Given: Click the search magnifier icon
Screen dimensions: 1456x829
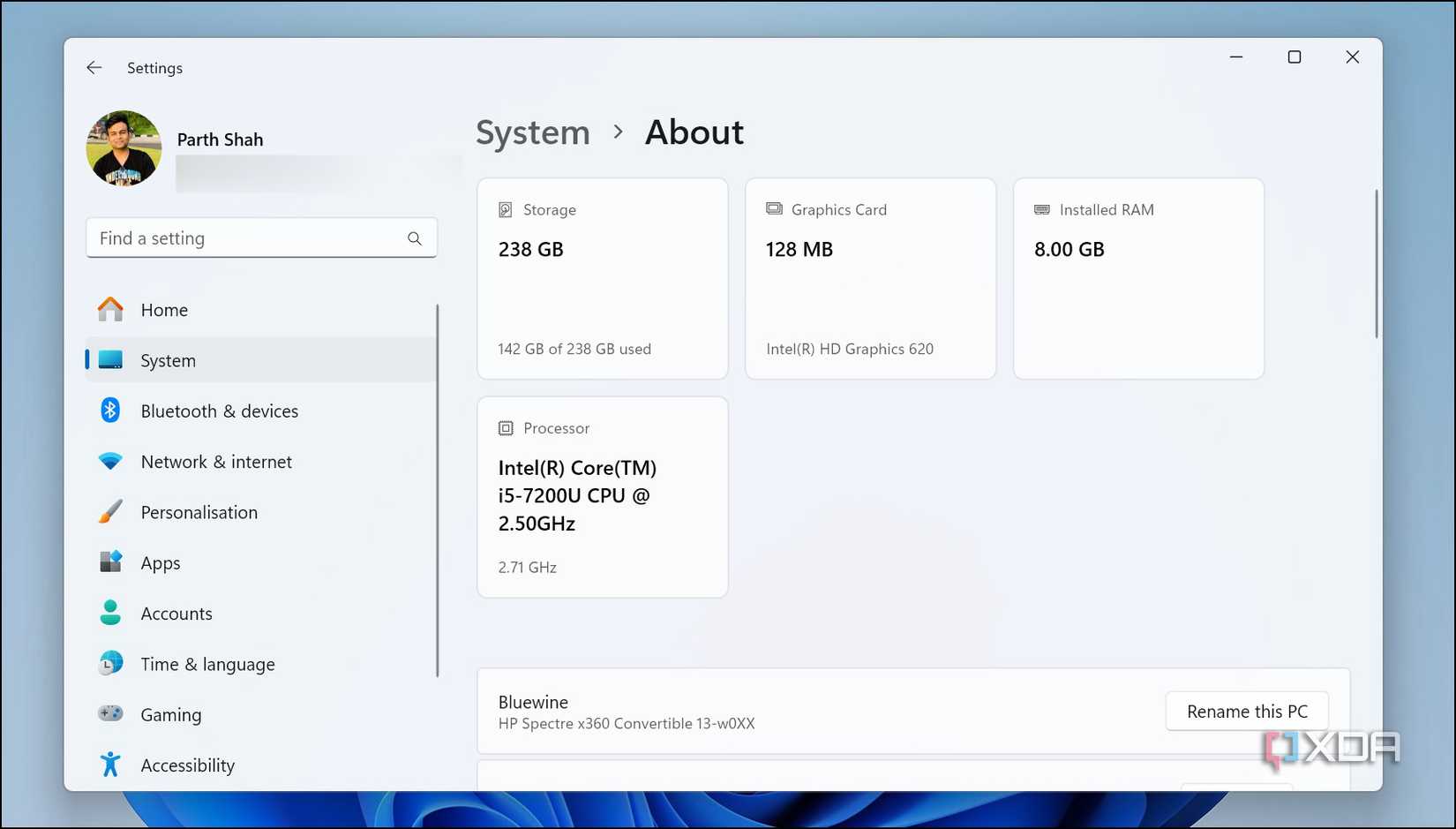Looking at the screenshot, I should [415, 238].
